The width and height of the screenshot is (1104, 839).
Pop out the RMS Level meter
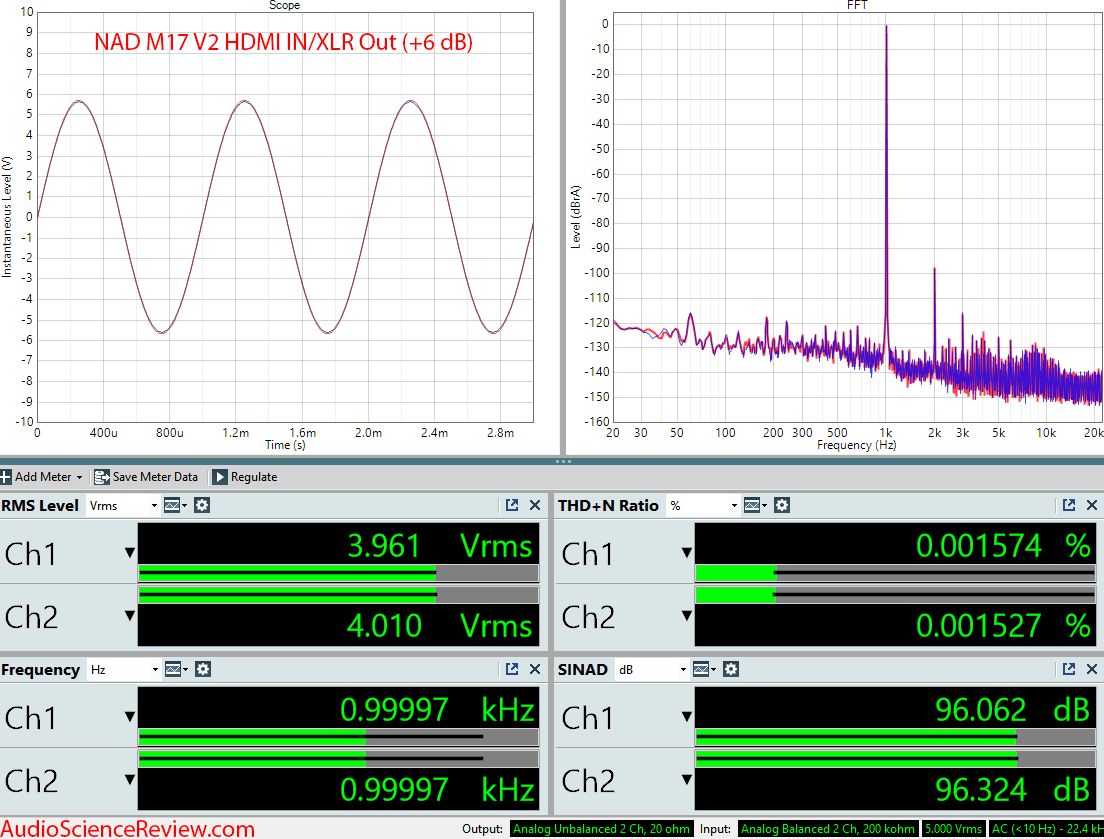coord(512,506)
